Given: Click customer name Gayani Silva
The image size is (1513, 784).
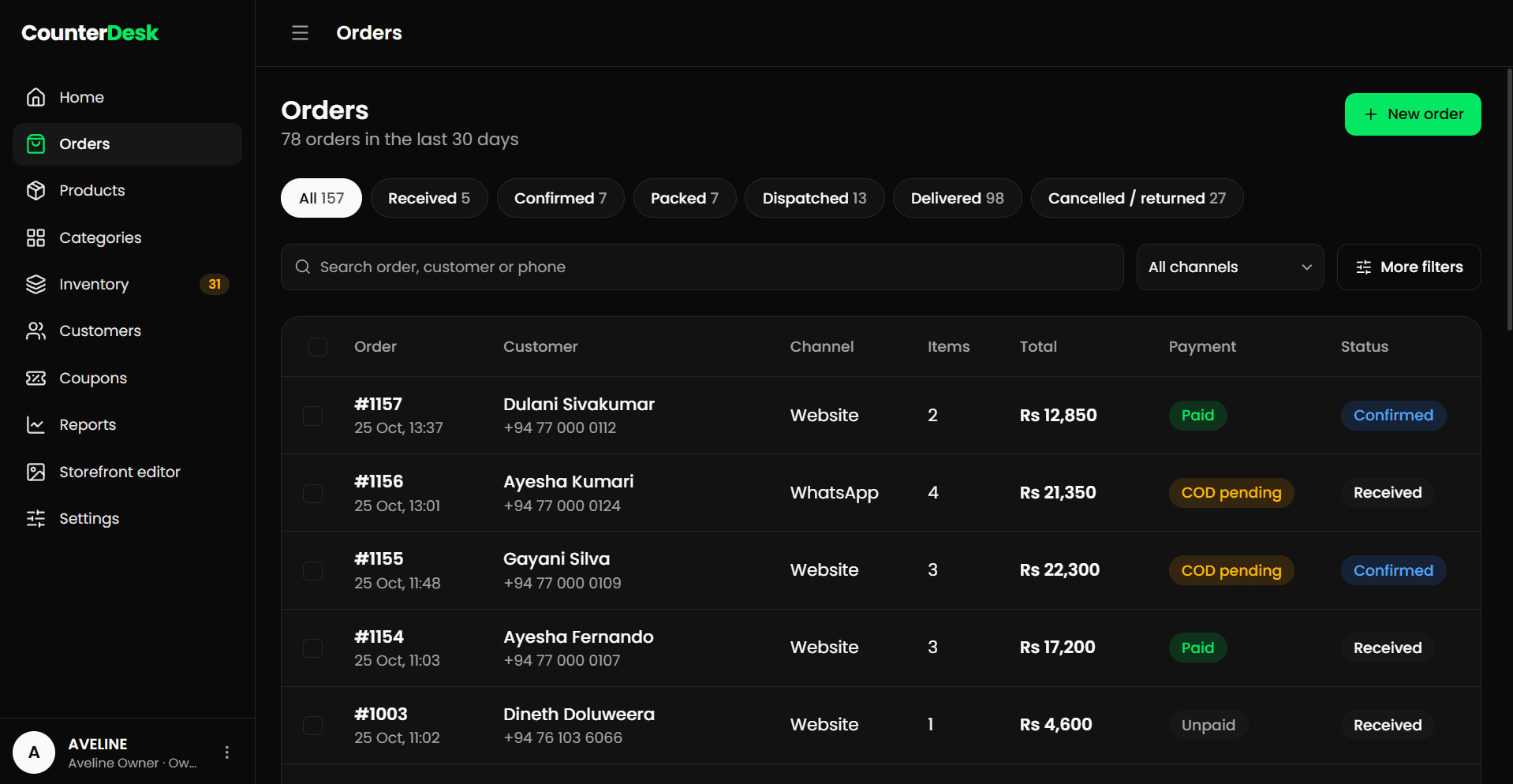Looking at the screenshot, I should click(557, 558).
